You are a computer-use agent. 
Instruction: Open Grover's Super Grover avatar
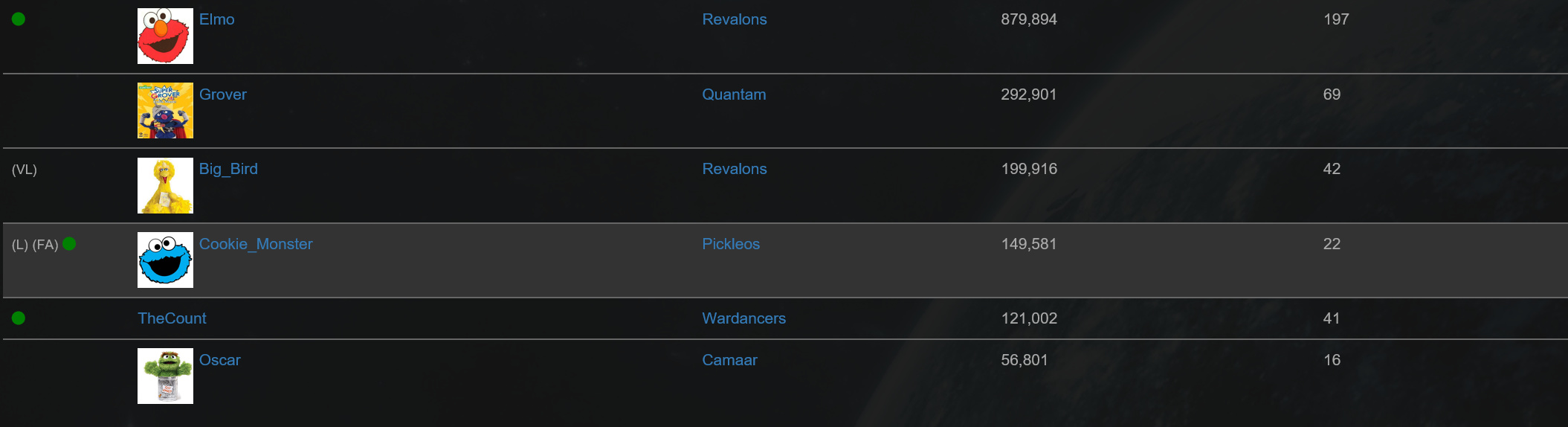pos(165,110)
